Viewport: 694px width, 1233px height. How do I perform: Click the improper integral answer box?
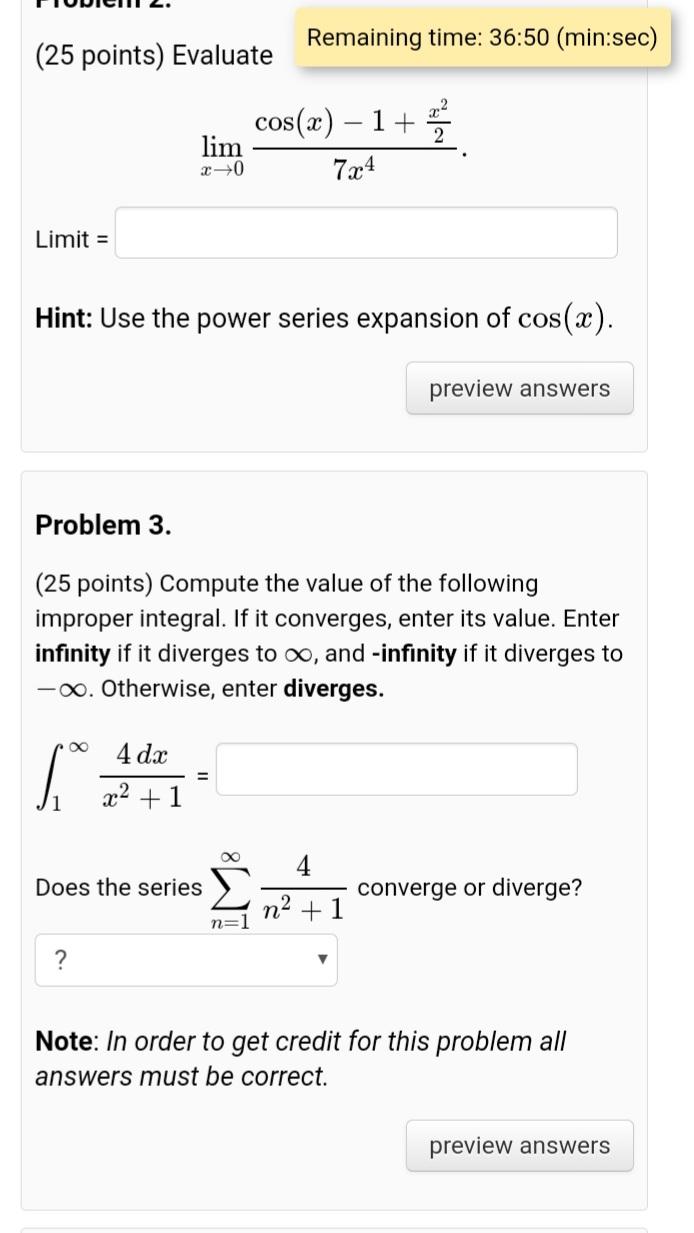(397, 768)
